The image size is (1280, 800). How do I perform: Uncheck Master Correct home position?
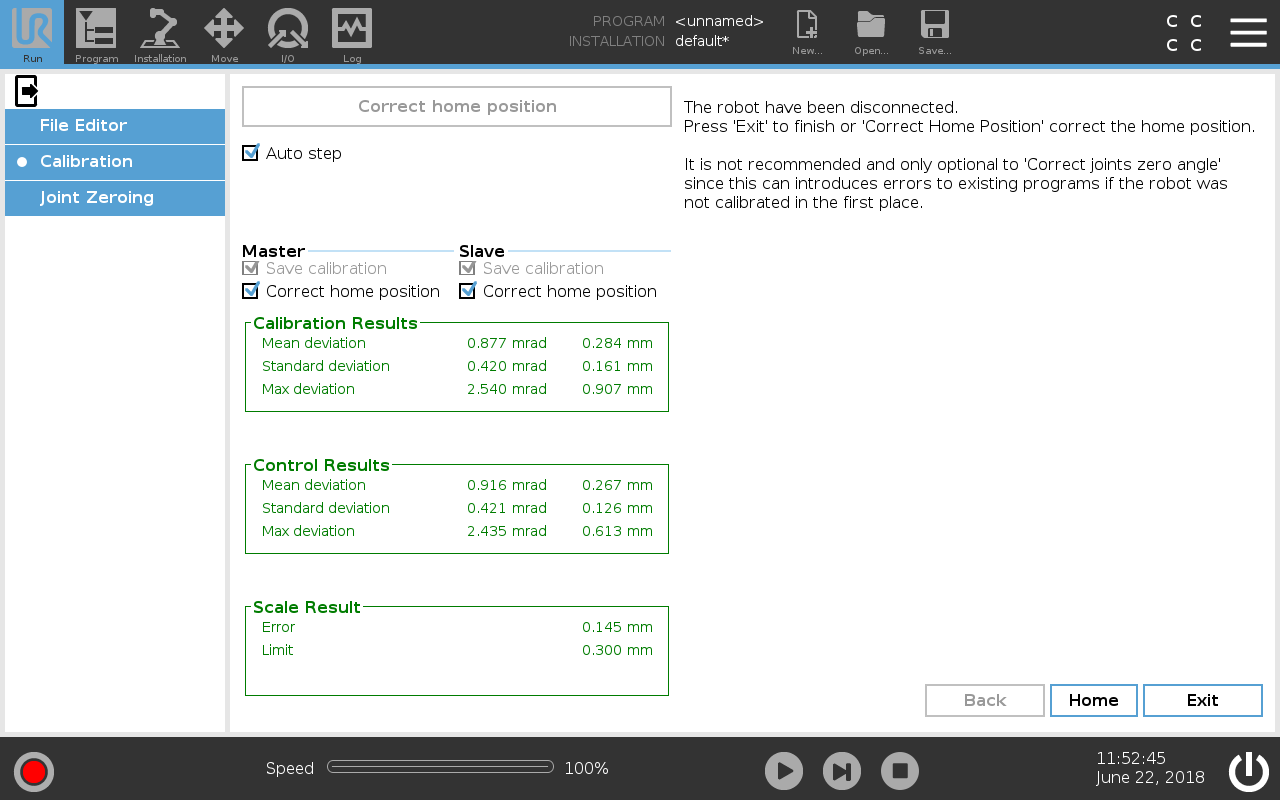coord(251,291)
